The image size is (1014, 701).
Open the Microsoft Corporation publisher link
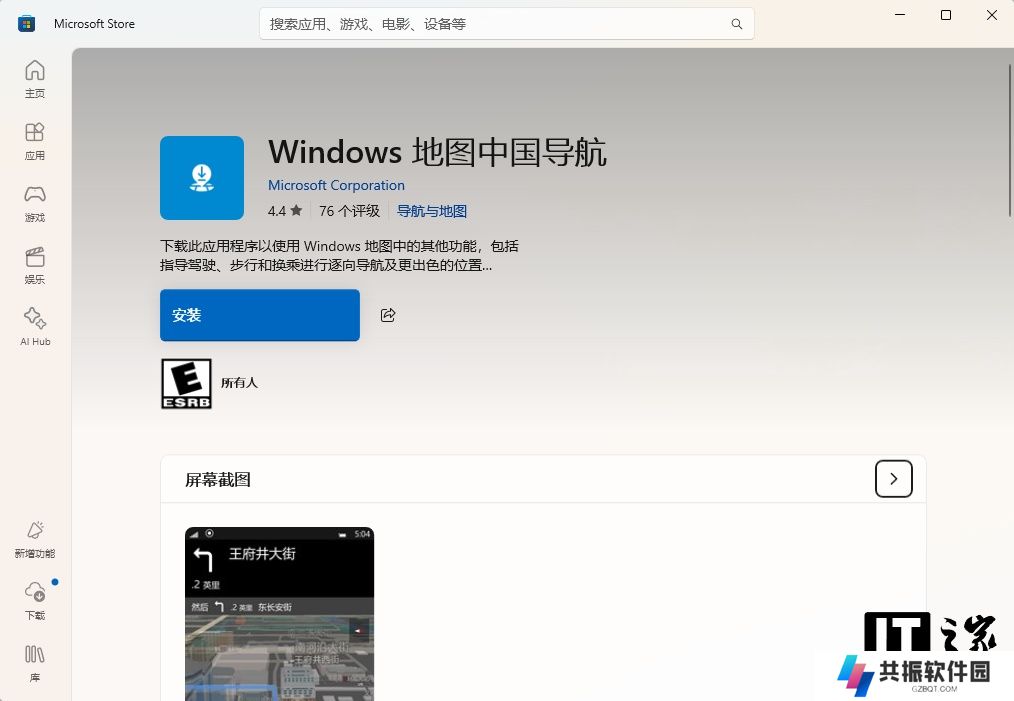[336, 185]
